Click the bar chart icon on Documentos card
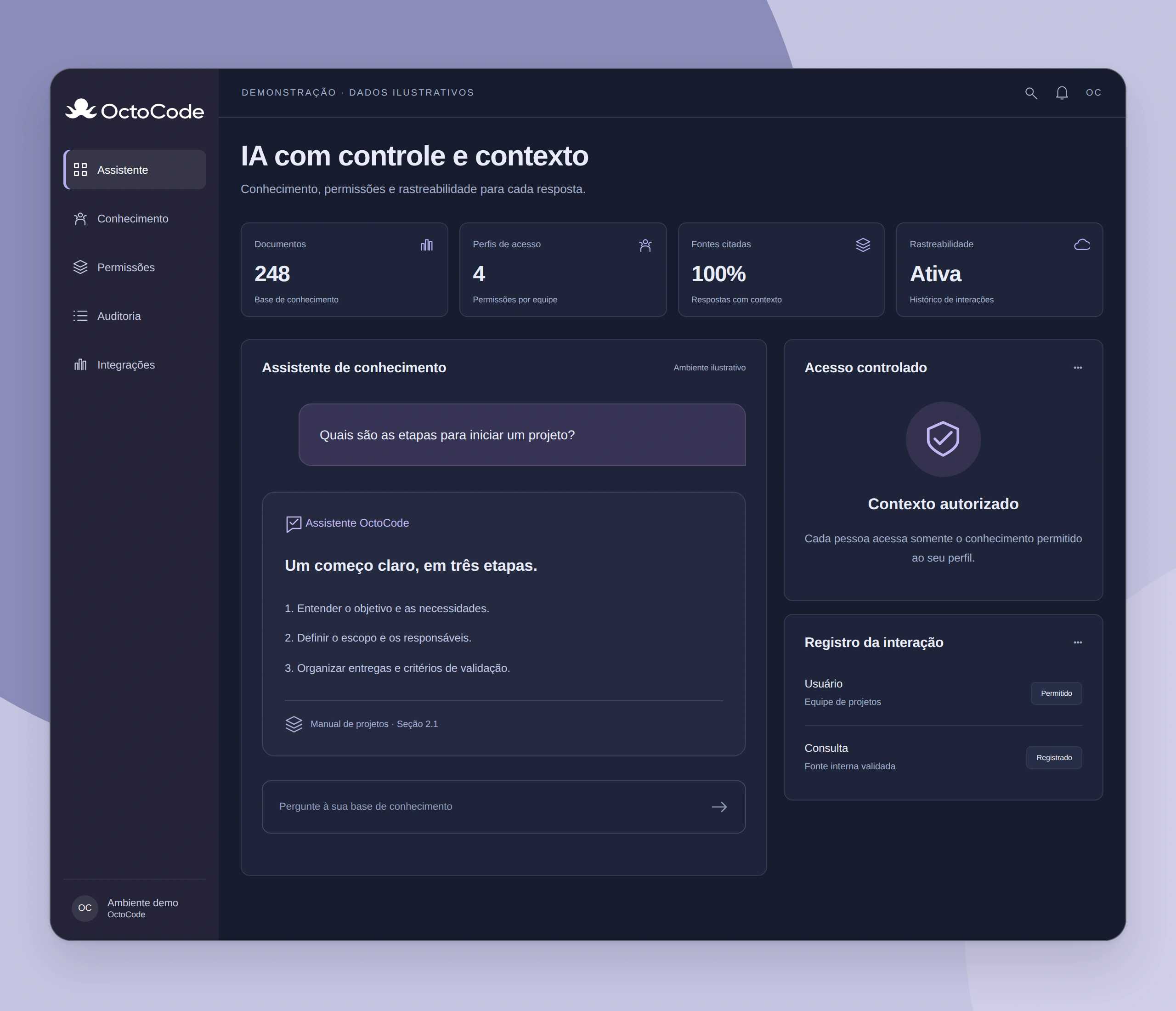 coord(427,244)
